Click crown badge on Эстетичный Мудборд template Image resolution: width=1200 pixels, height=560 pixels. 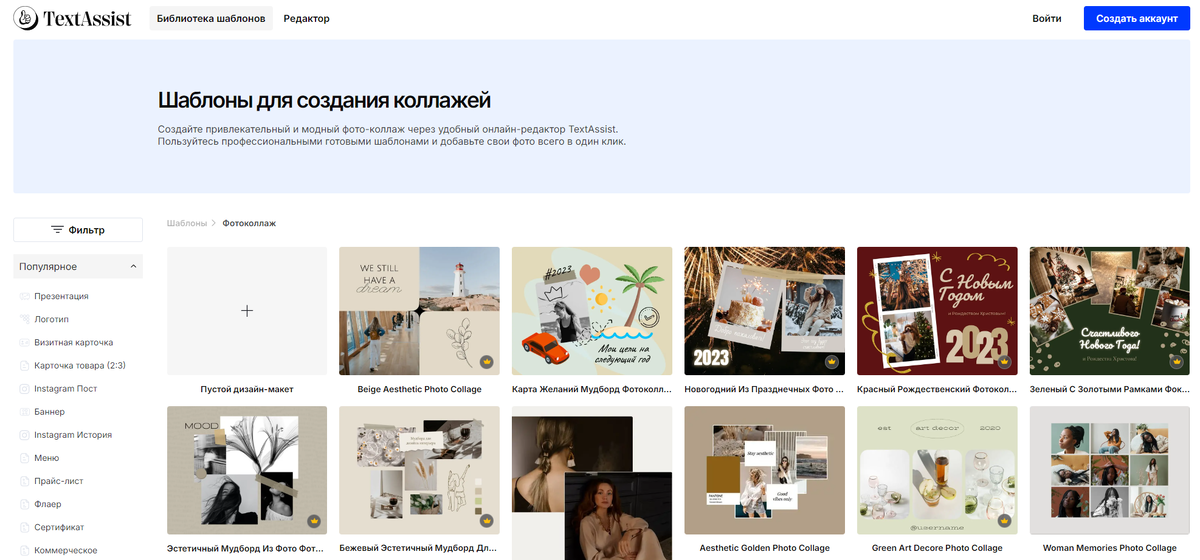(x=313, y=520)
